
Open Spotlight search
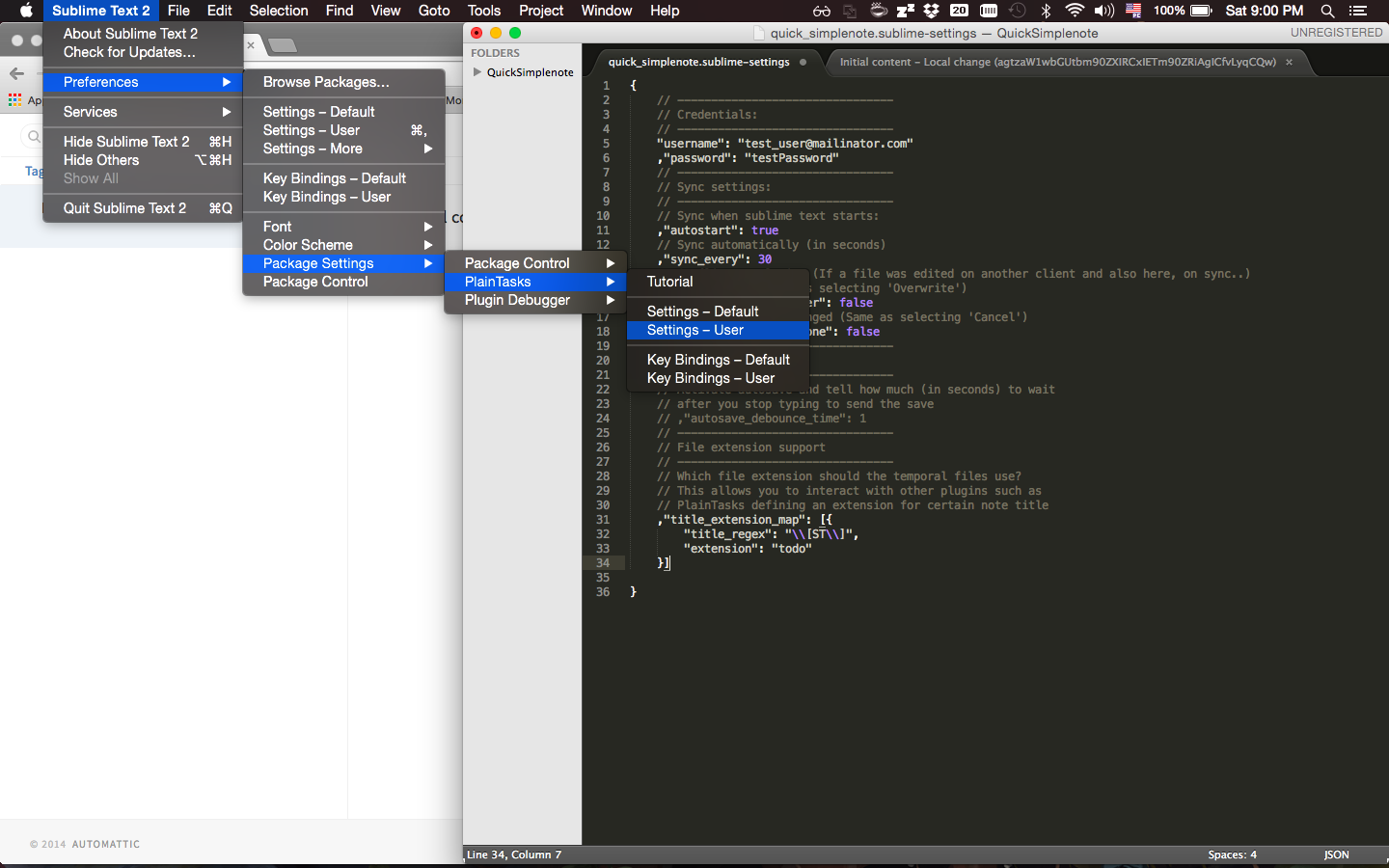pyautogui.click(x=1327, y=11)
